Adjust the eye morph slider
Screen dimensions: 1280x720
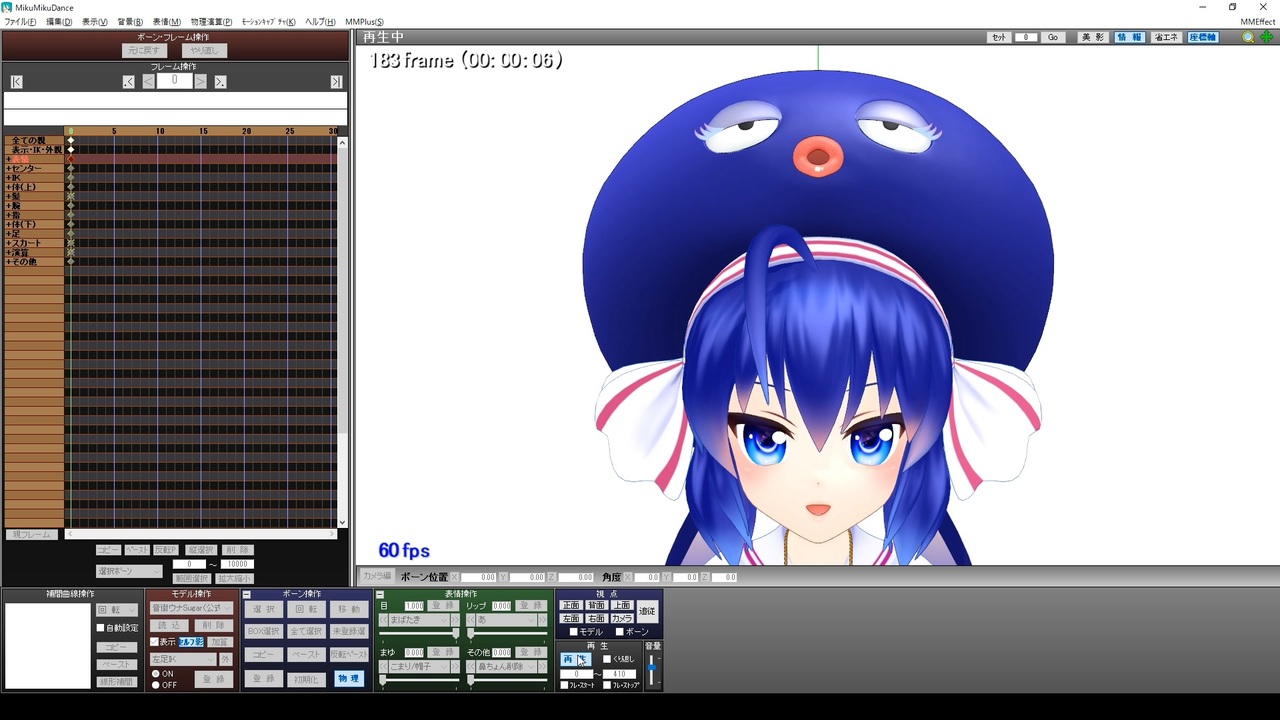[x=420, y=633]
